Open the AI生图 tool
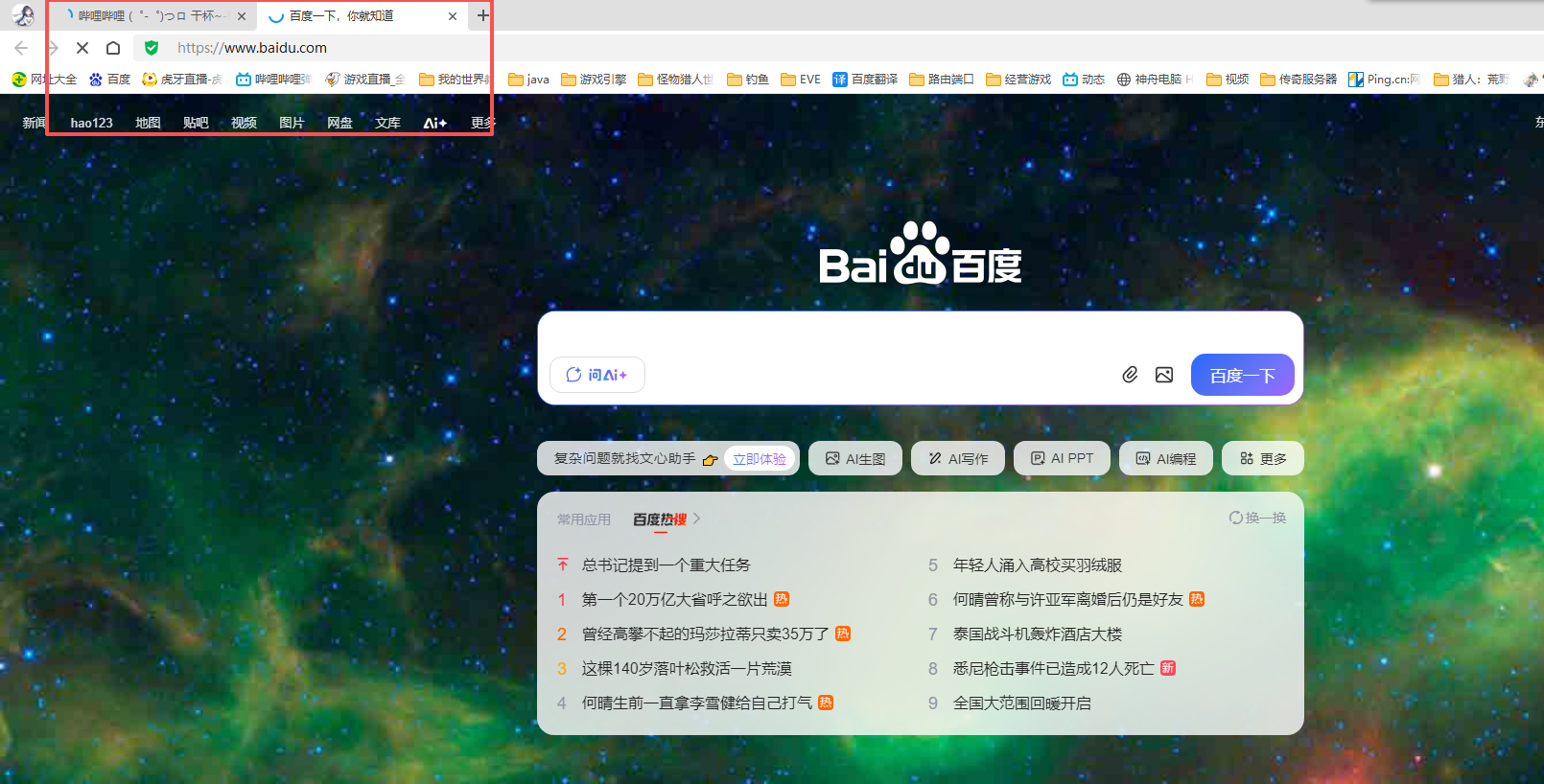Viewport: 1544px width, 784px height. (x=855, y=458)
